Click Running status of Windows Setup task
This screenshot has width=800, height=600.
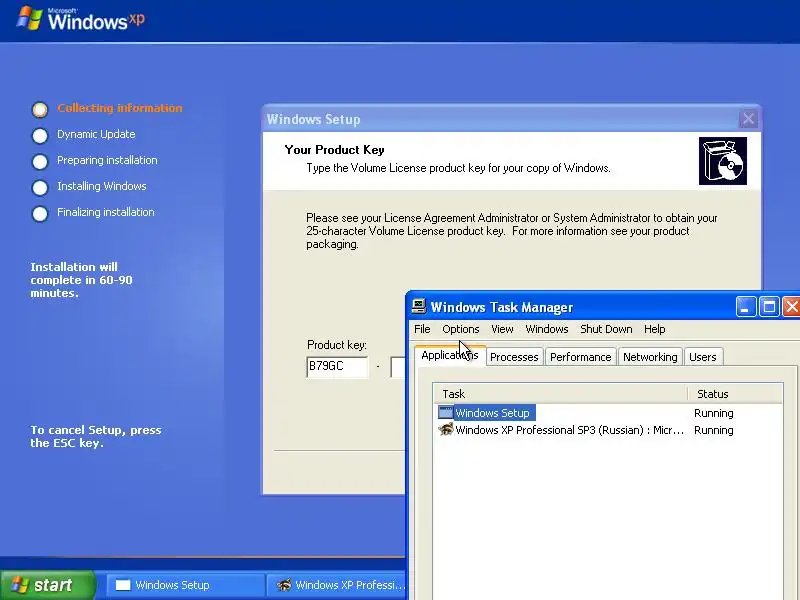713,413
